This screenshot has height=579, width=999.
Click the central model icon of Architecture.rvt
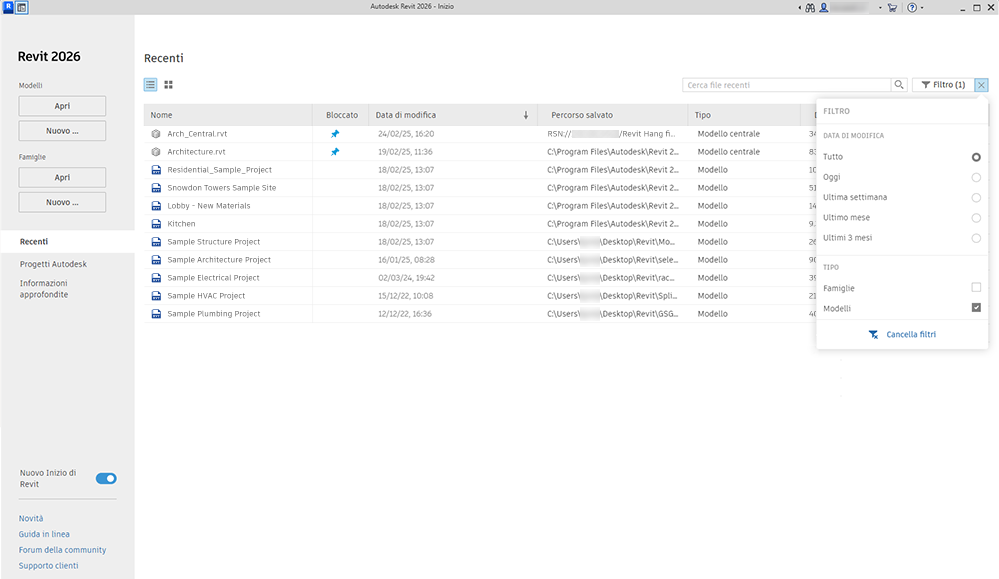click(x=156, y=152)
